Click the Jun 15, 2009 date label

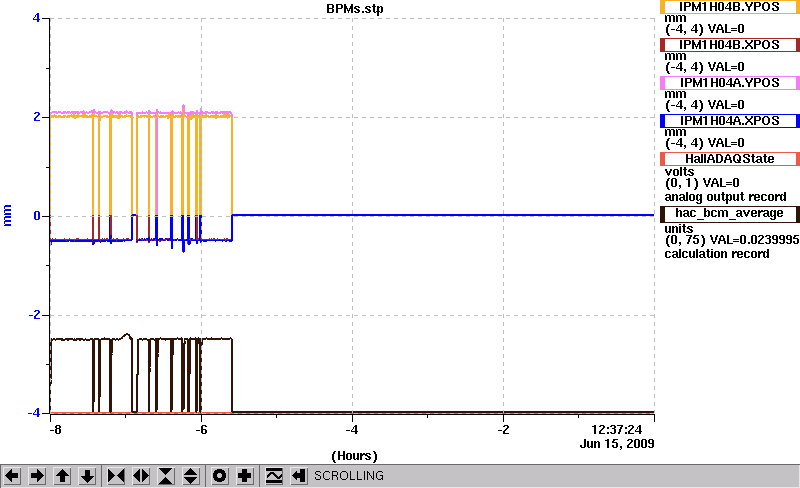coord(617,444)
